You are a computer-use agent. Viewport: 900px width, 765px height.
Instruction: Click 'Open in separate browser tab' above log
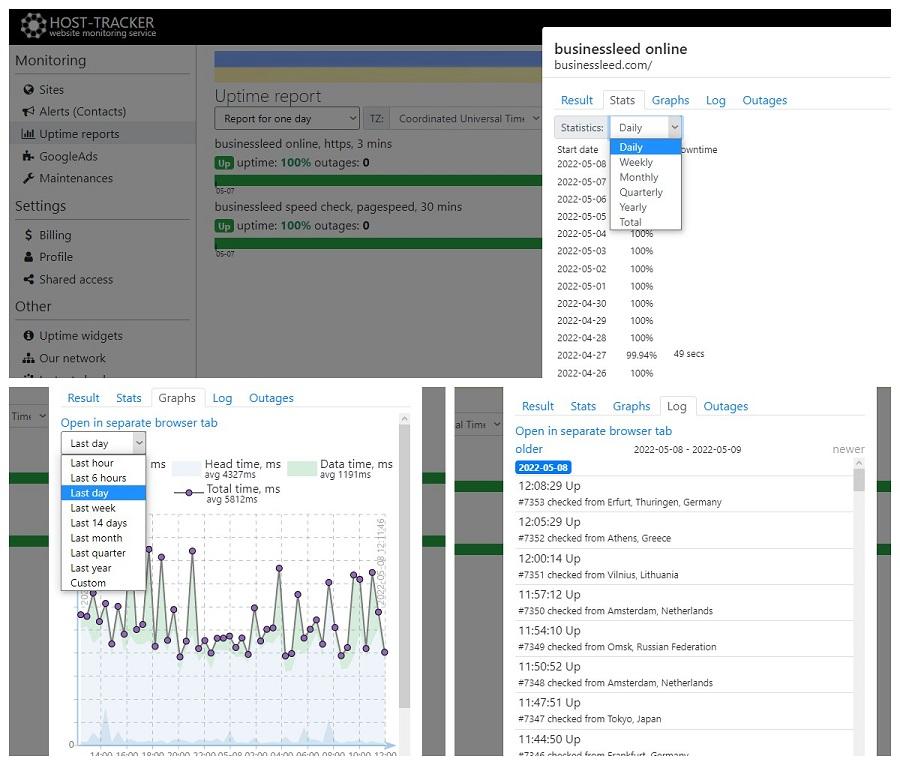pos(593,431)
